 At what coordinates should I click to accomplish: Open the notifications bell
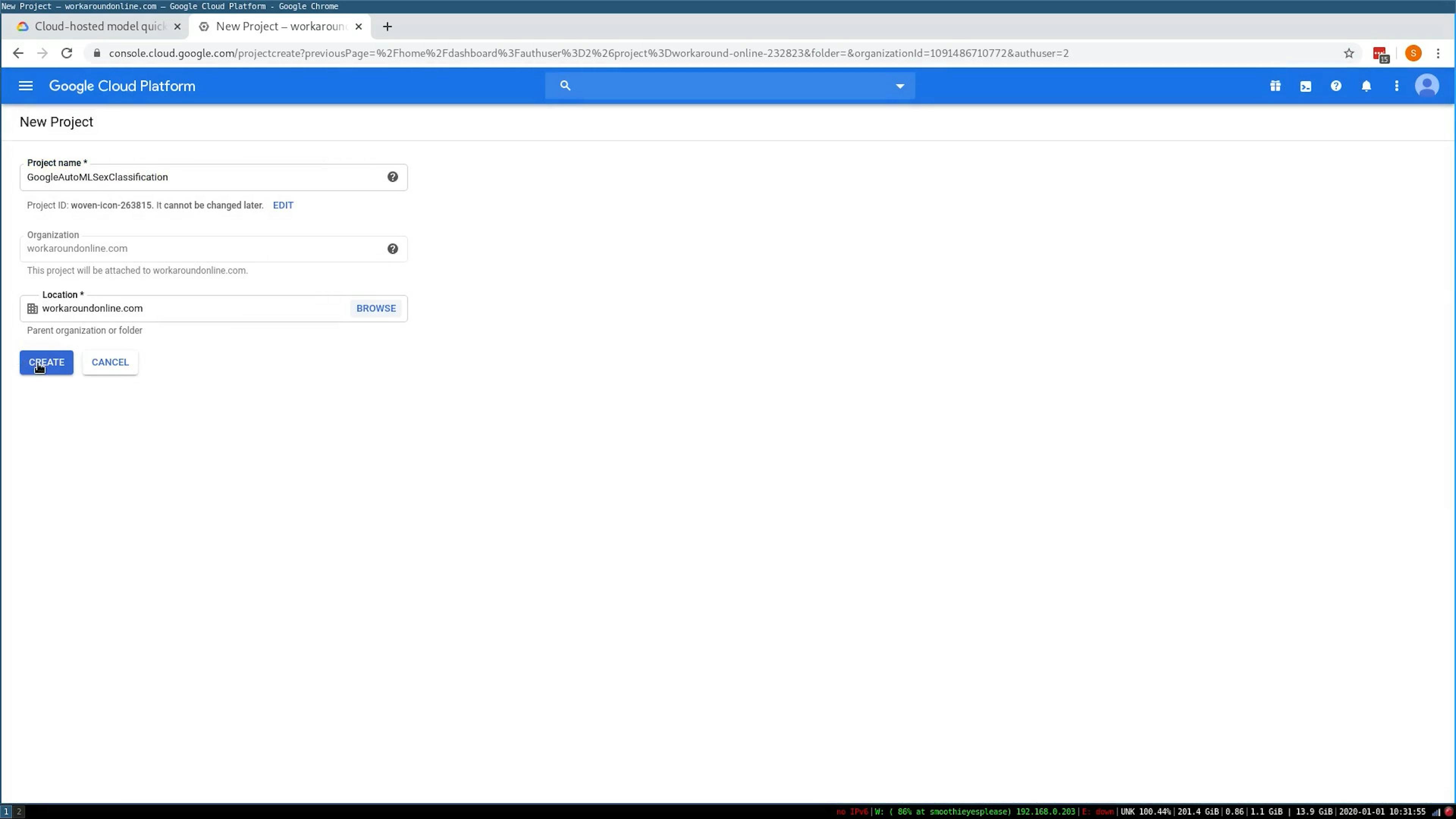pos(1366,86)
